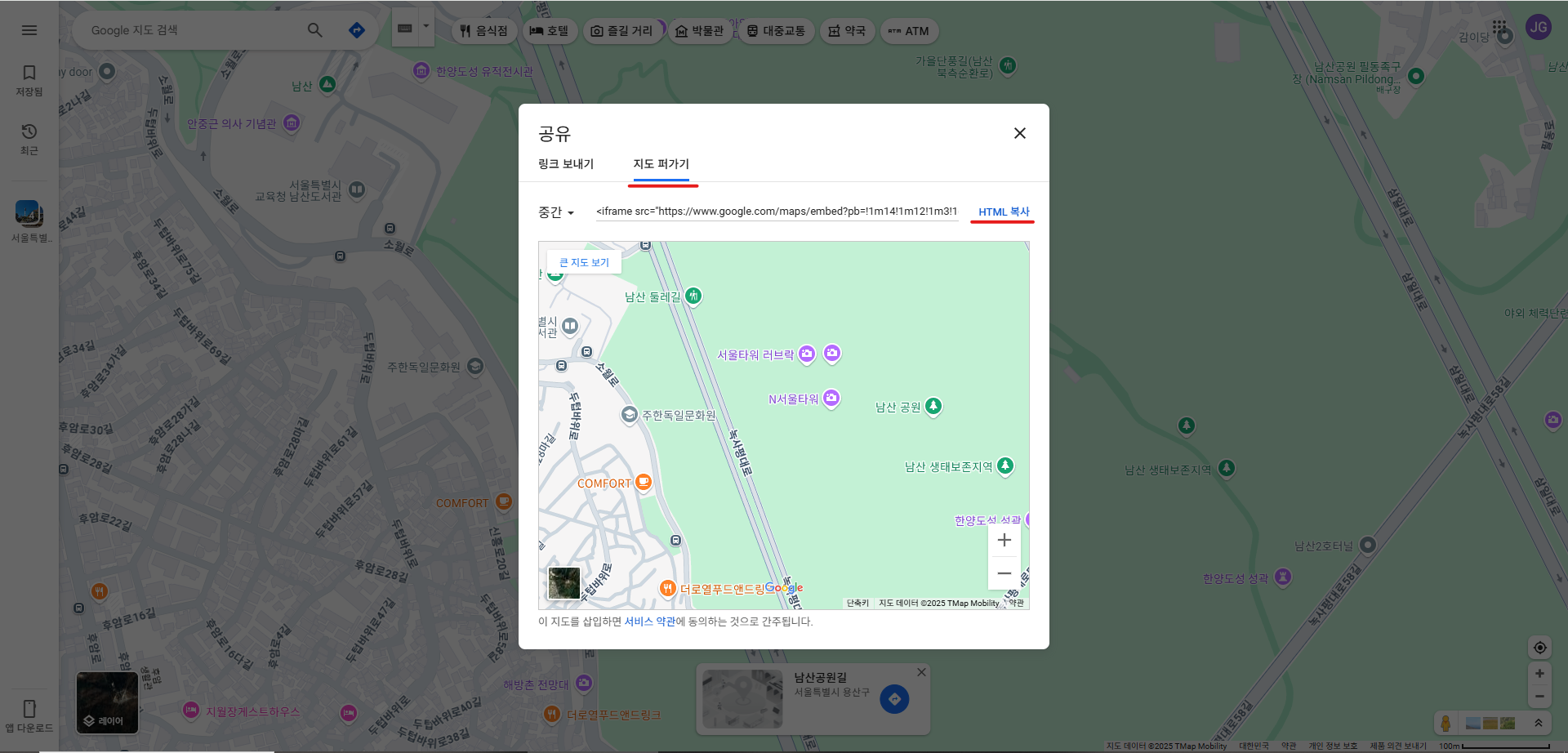The width and height of the screenshot is (1568, 753).
Task: Filter by Restaurants (음식점) chip
Action: pos(484,31)
